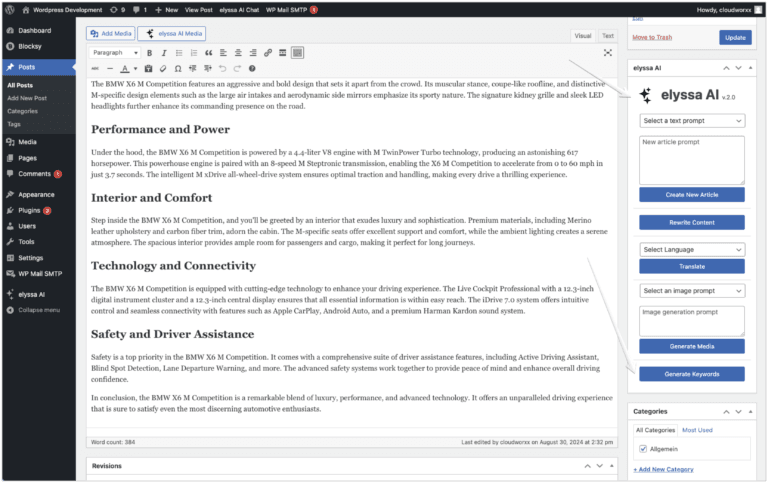Redo last edit
This screenshot has height=483, width=768.
click(237, 69)
